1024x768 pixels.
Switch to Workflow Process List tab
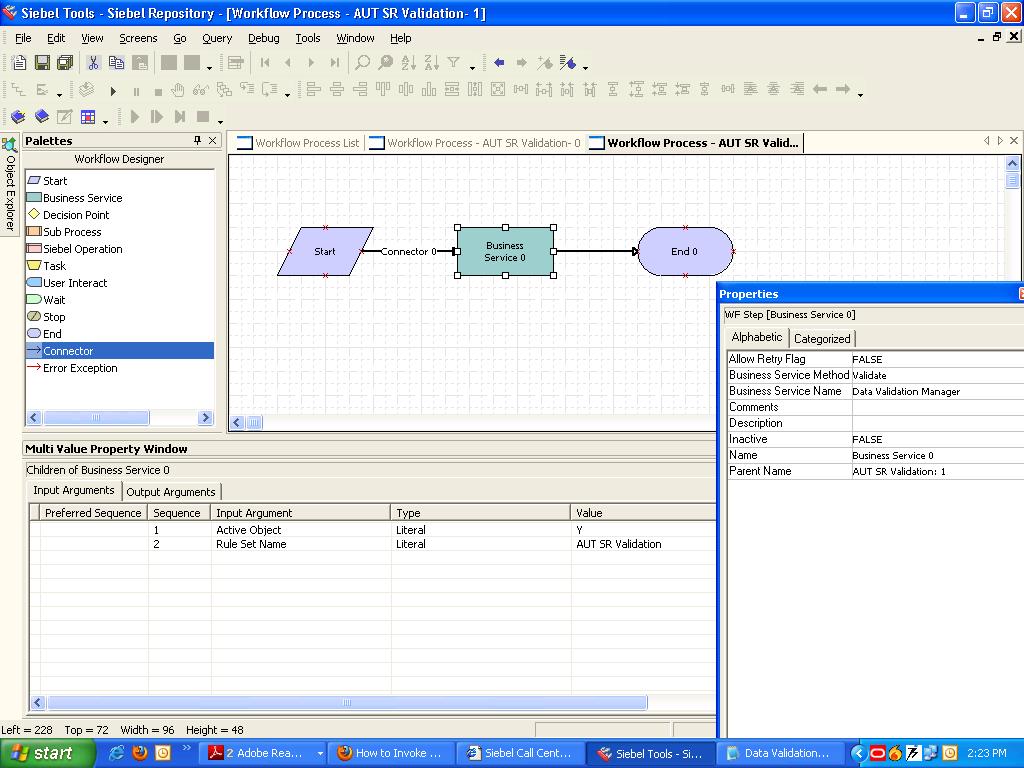pyautogui.click(x=298, y=142)
